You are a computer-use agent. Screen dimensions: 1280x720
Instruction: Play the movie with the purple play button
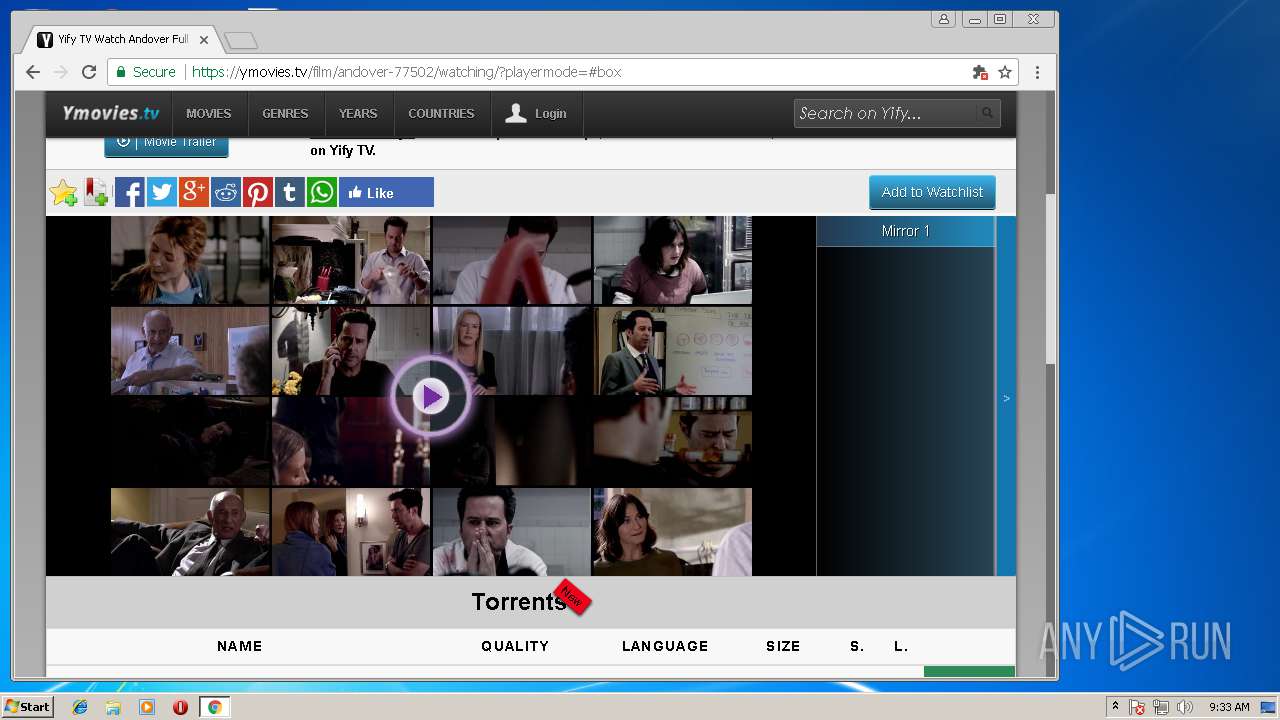431,397
